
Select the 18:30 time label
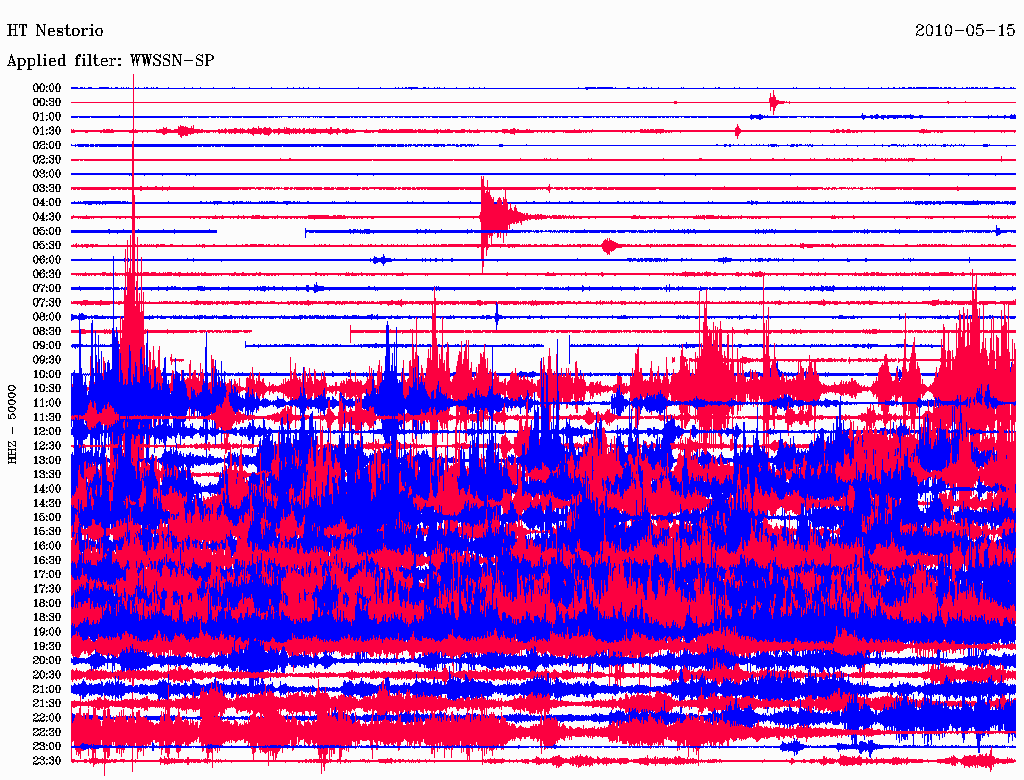(47, 617)
